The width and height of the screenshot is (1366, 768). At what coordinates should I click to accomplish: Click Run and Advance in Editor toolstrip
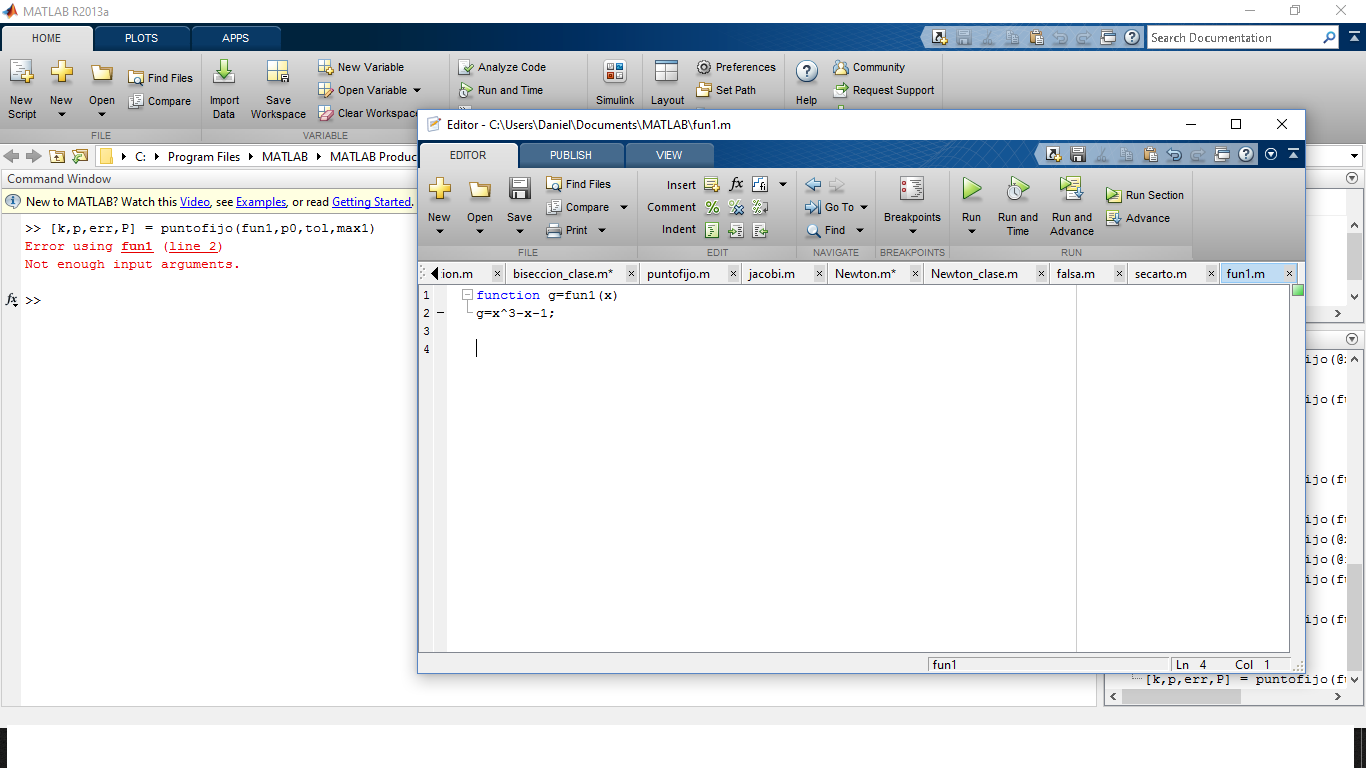[x=1072, y=207]
